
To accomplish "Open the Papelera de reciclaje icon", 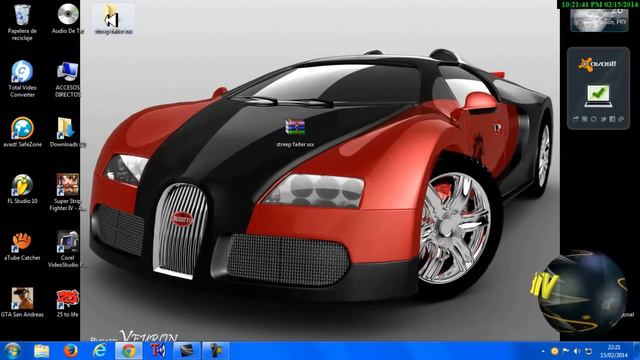I will tap(22, 22).
